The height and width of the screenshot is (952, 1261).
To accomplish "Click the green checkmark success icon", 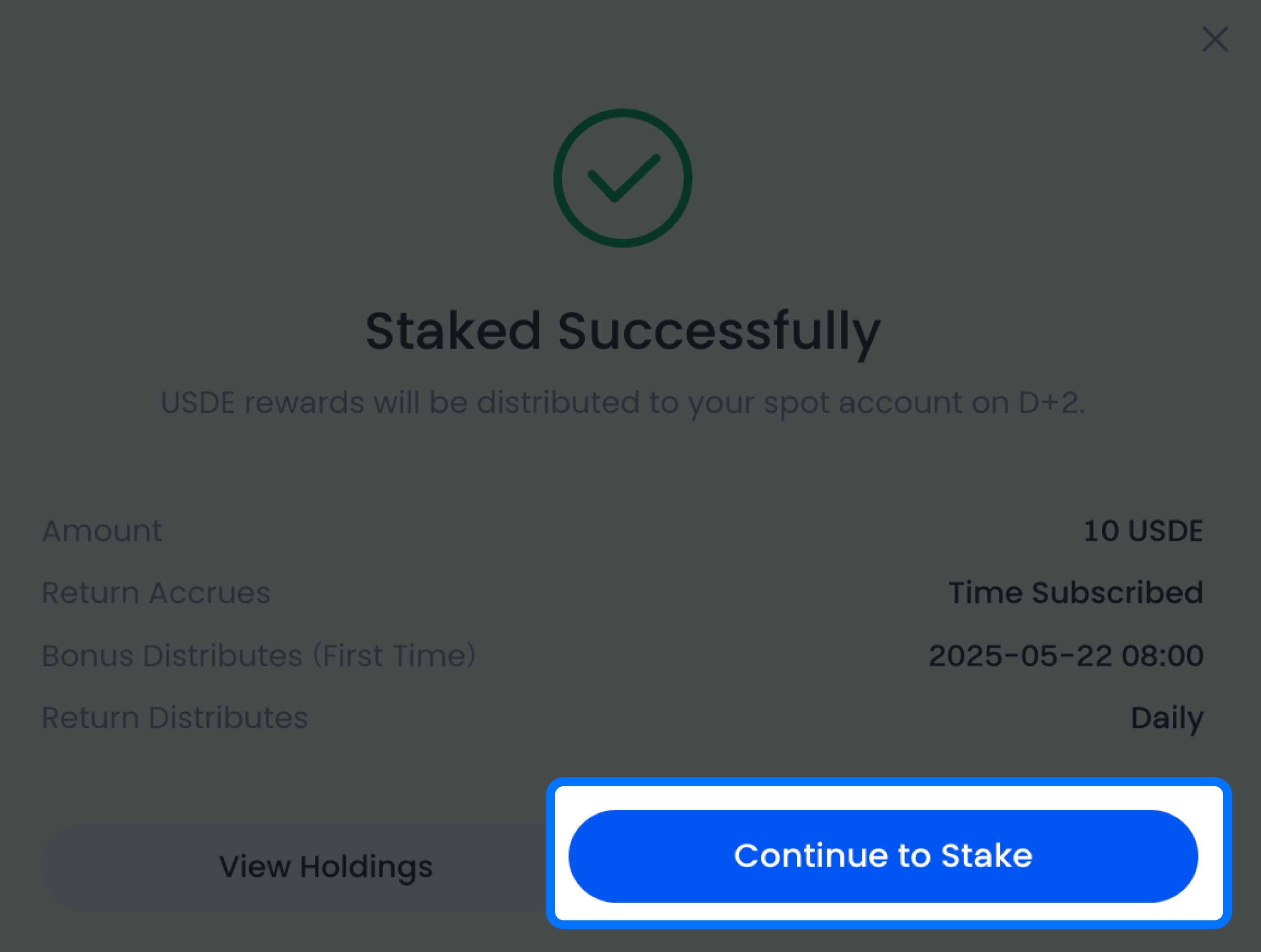I will point(622,178).
